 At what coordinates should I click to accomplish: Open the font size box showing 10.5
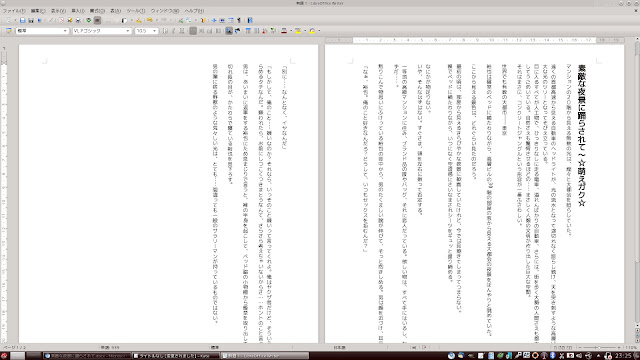pyautogui.click(x=147, y=31)
